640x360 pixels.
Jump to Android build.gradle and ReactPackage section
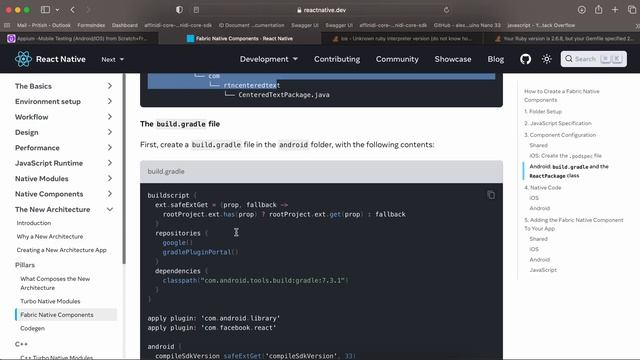(569, 171)
